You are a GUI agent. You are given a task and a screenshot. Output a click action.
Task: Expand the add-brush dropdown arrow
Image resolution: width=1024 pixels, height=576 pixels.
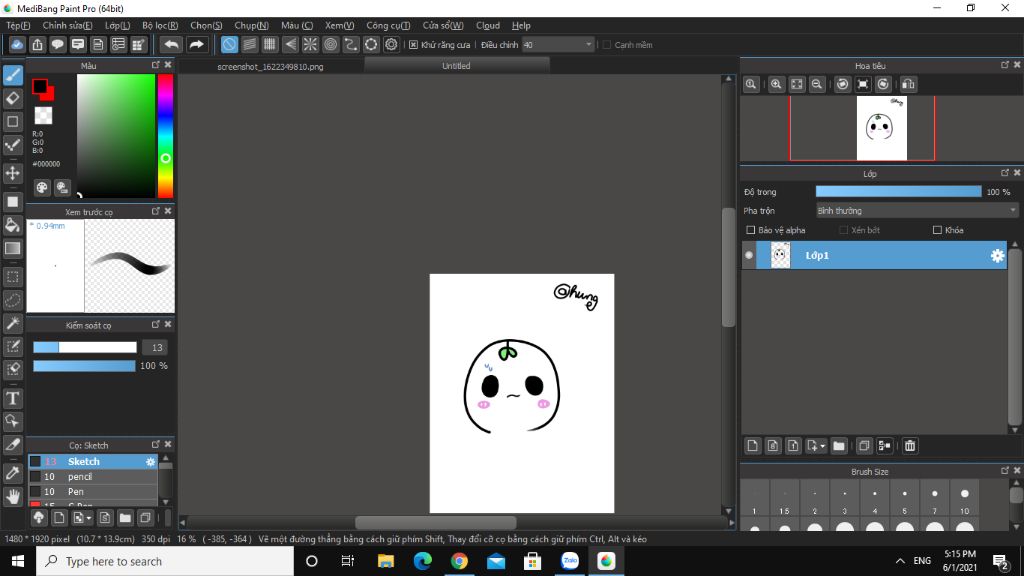click(x=89, y=519)
